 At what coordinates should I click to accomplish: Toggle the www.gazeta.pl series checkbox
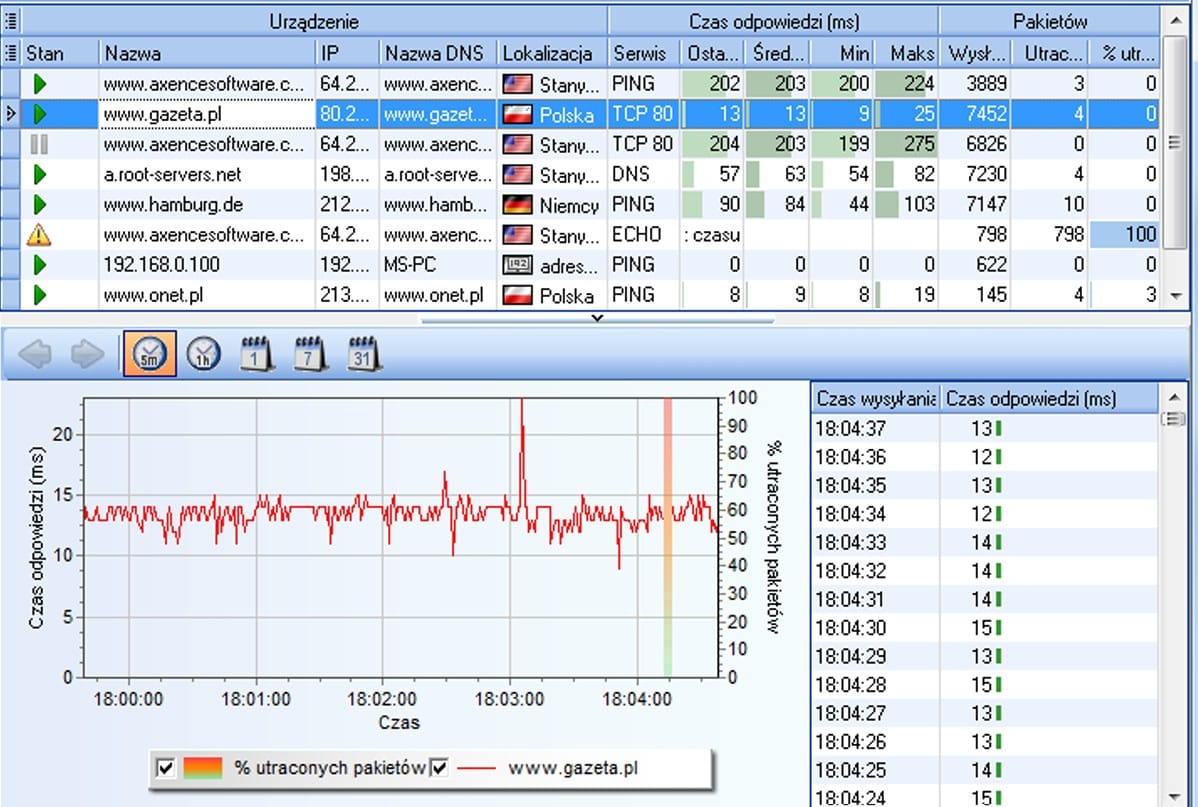tap(439, 767)
